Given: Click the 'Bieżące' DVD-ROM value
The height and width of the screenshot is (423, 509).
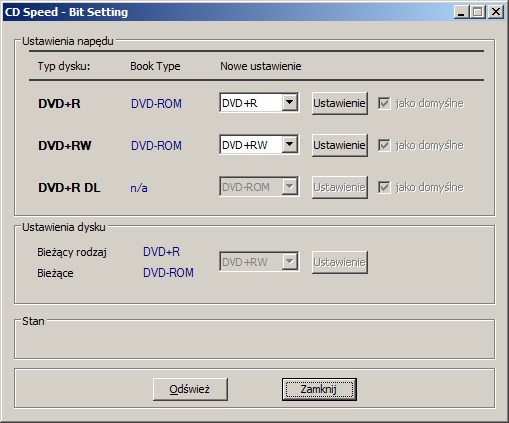Looking at the screenshot, I should click(x=168, y=273).
